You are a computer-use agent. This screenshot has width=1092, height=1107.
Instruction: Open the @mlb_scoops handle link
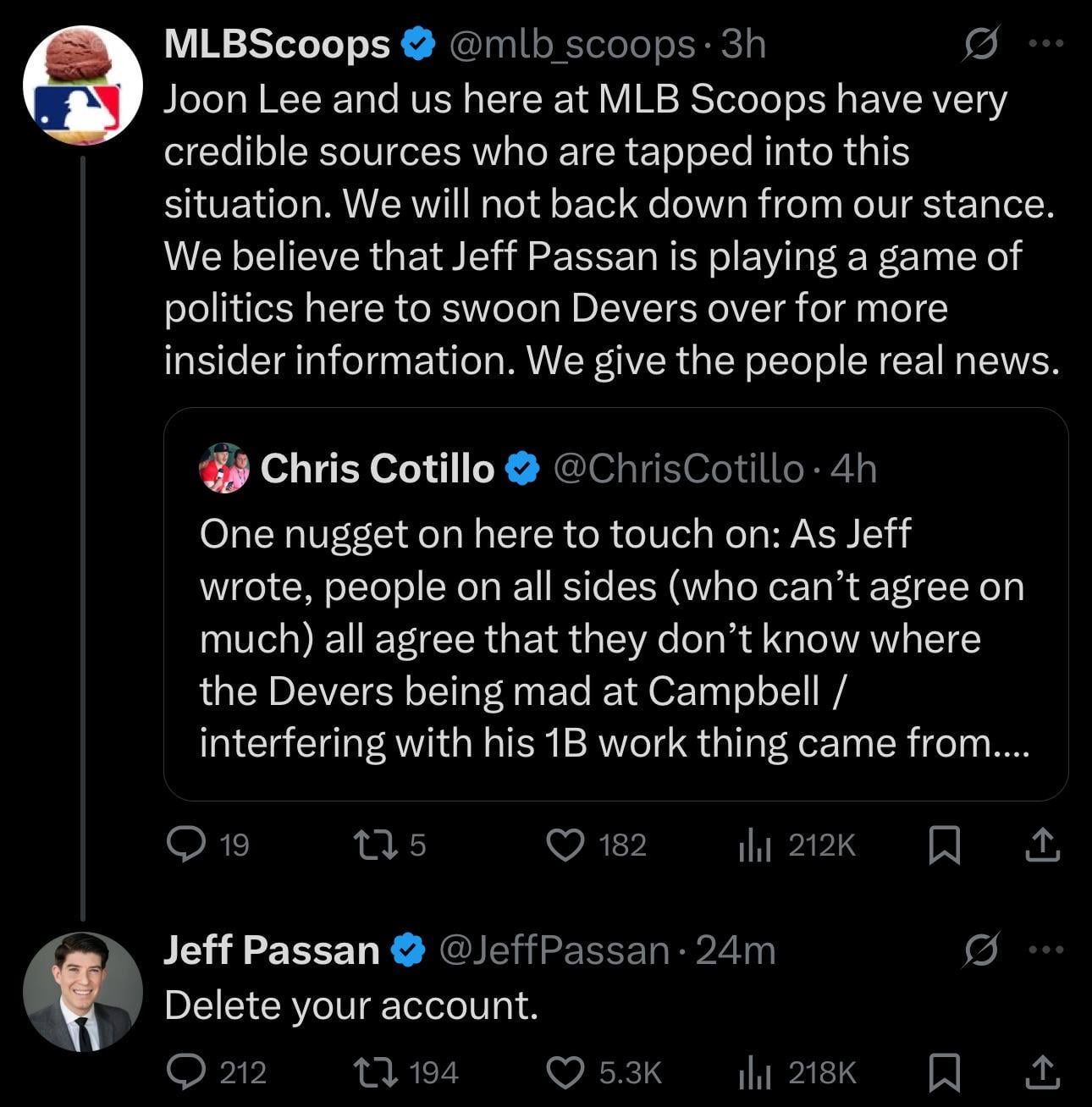click(x=571, y=44)
